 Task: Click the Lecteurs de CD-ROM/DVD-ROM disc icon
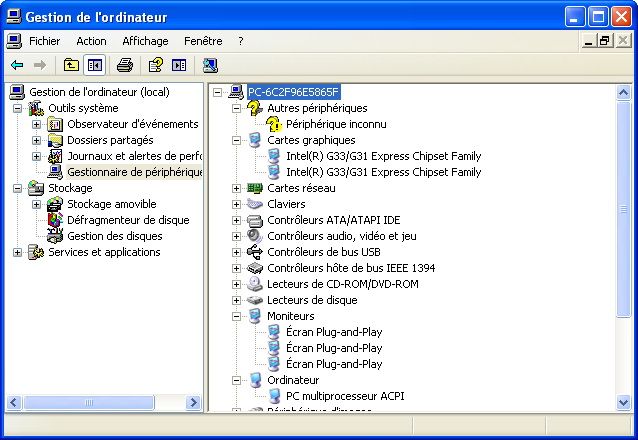pos(255,284)
